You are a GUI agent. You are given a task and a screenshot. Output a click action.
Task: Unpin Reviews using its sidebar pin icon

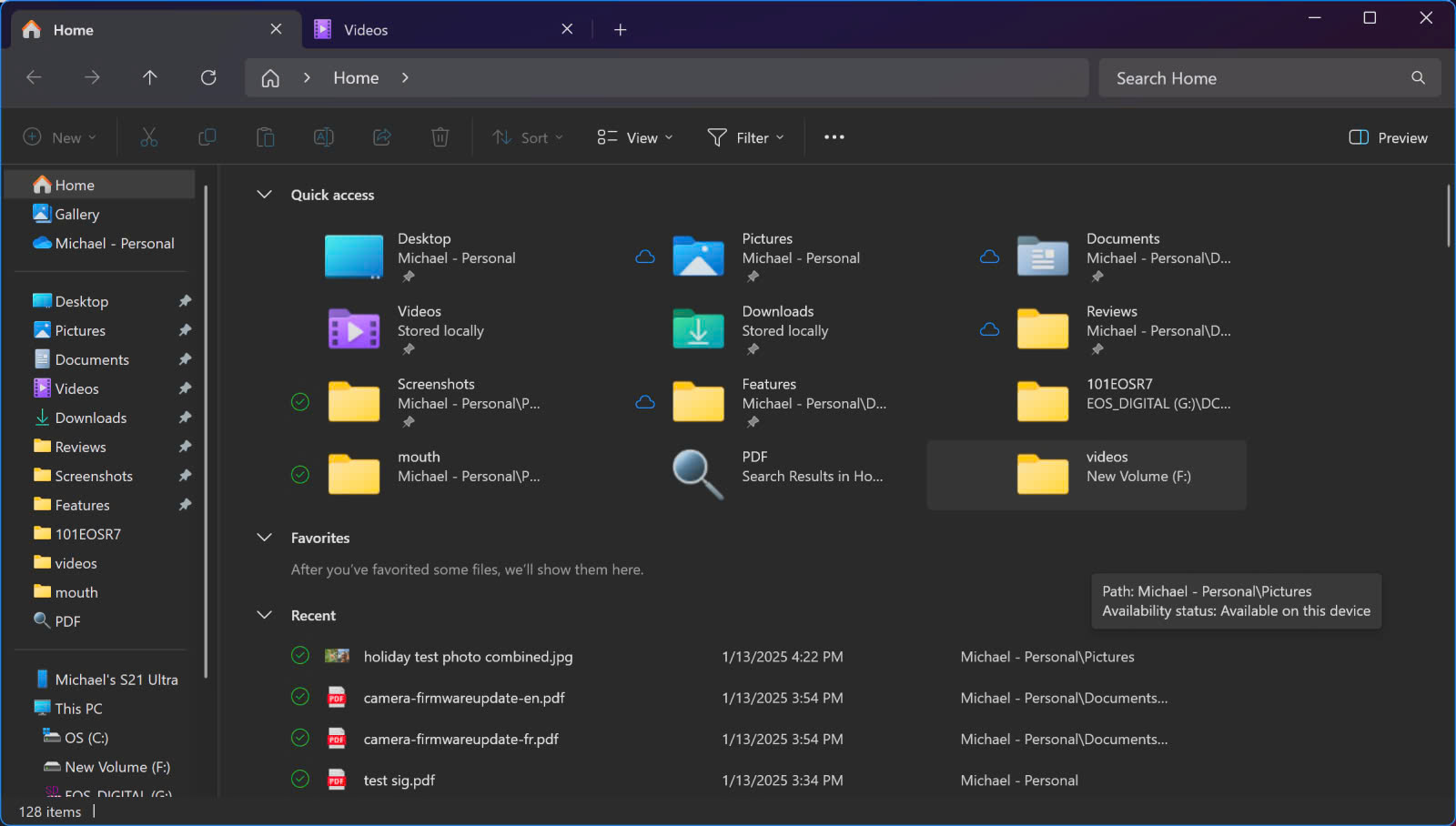tap(185, 447)
